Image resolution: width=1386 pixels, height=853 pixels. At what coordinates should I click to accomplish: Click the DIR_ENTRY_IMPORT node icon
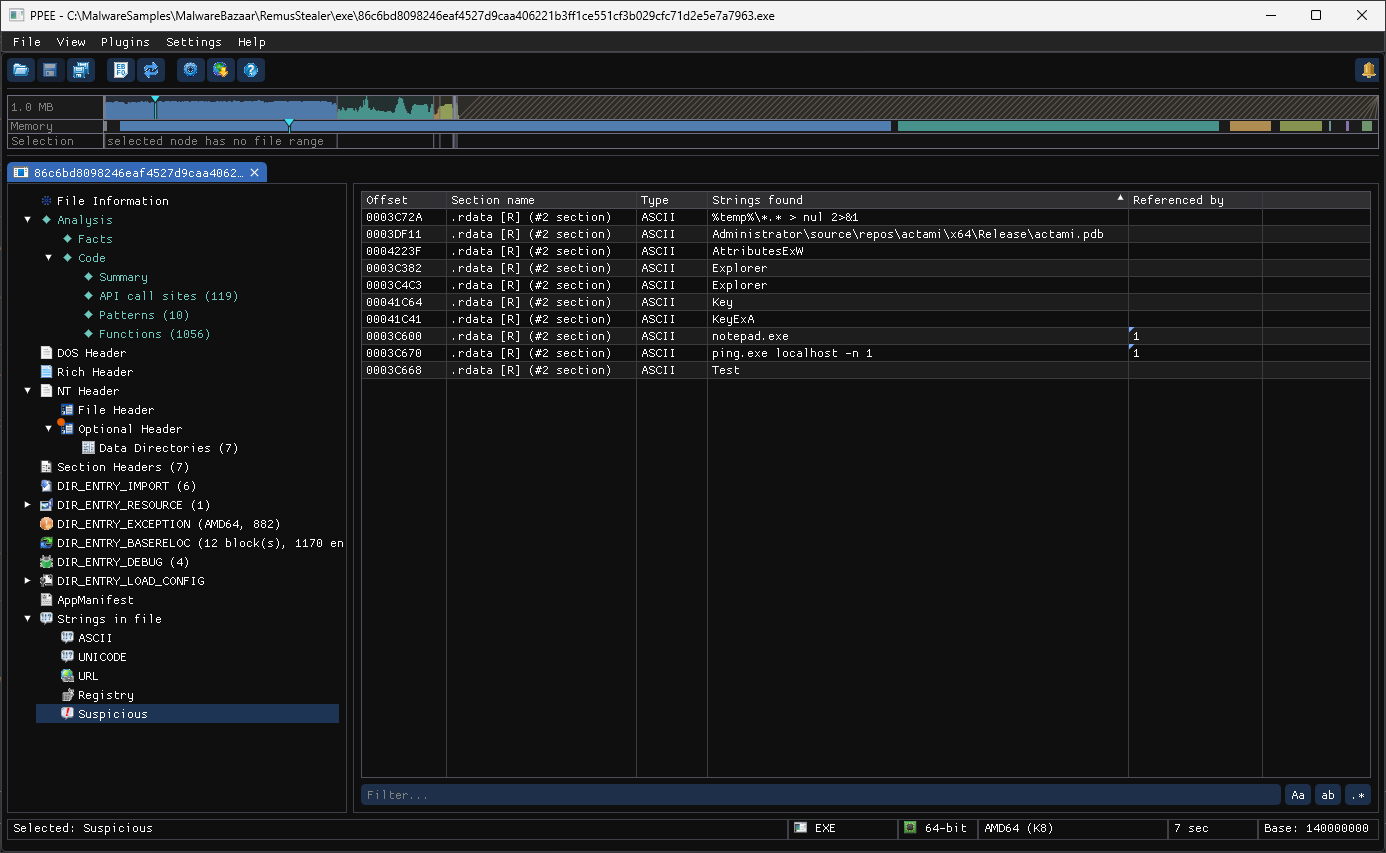click(46, 486)
